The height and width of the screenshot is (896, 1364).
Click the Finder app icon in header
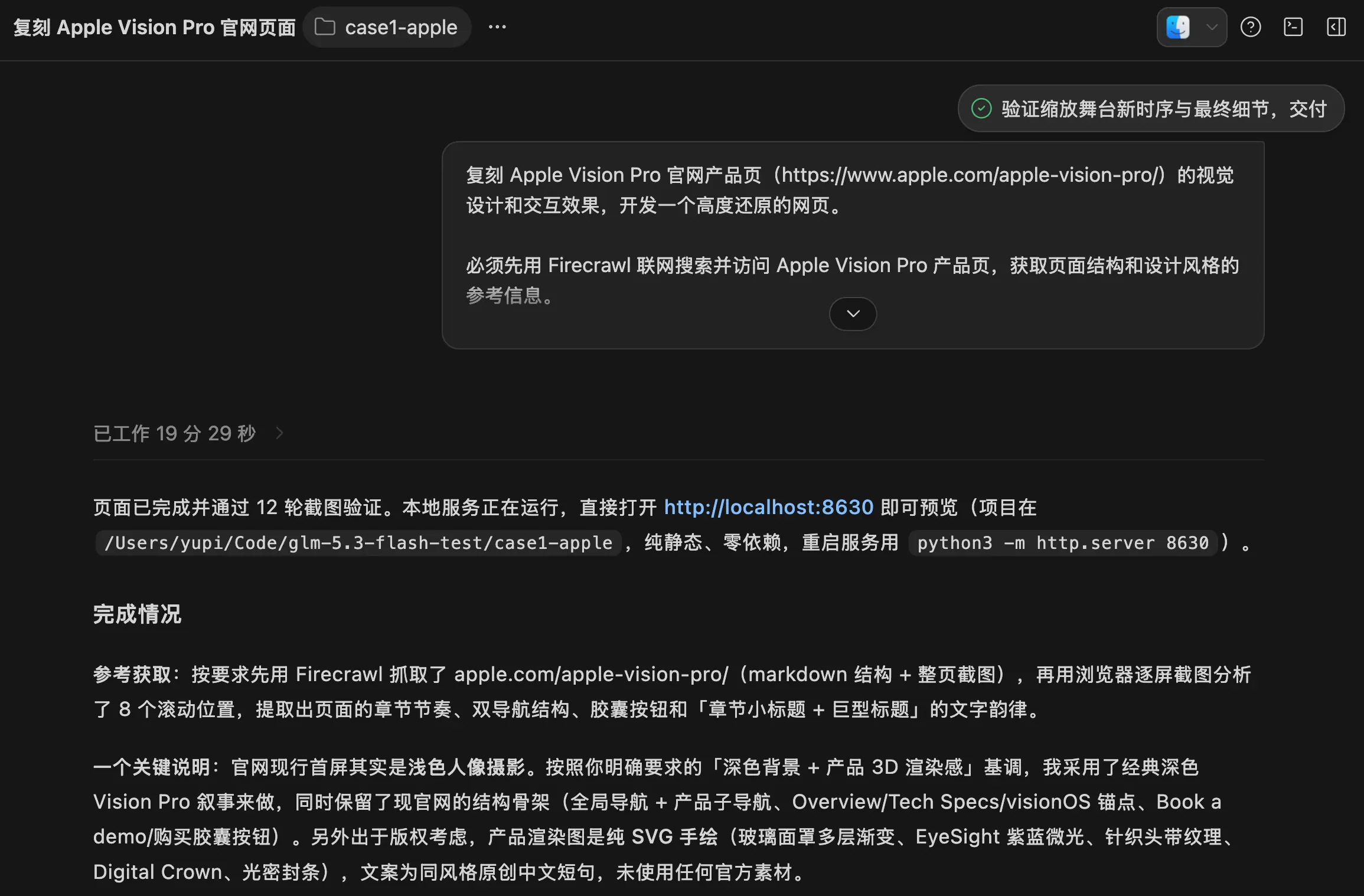pyautogui.click(x=1178, y=27)
